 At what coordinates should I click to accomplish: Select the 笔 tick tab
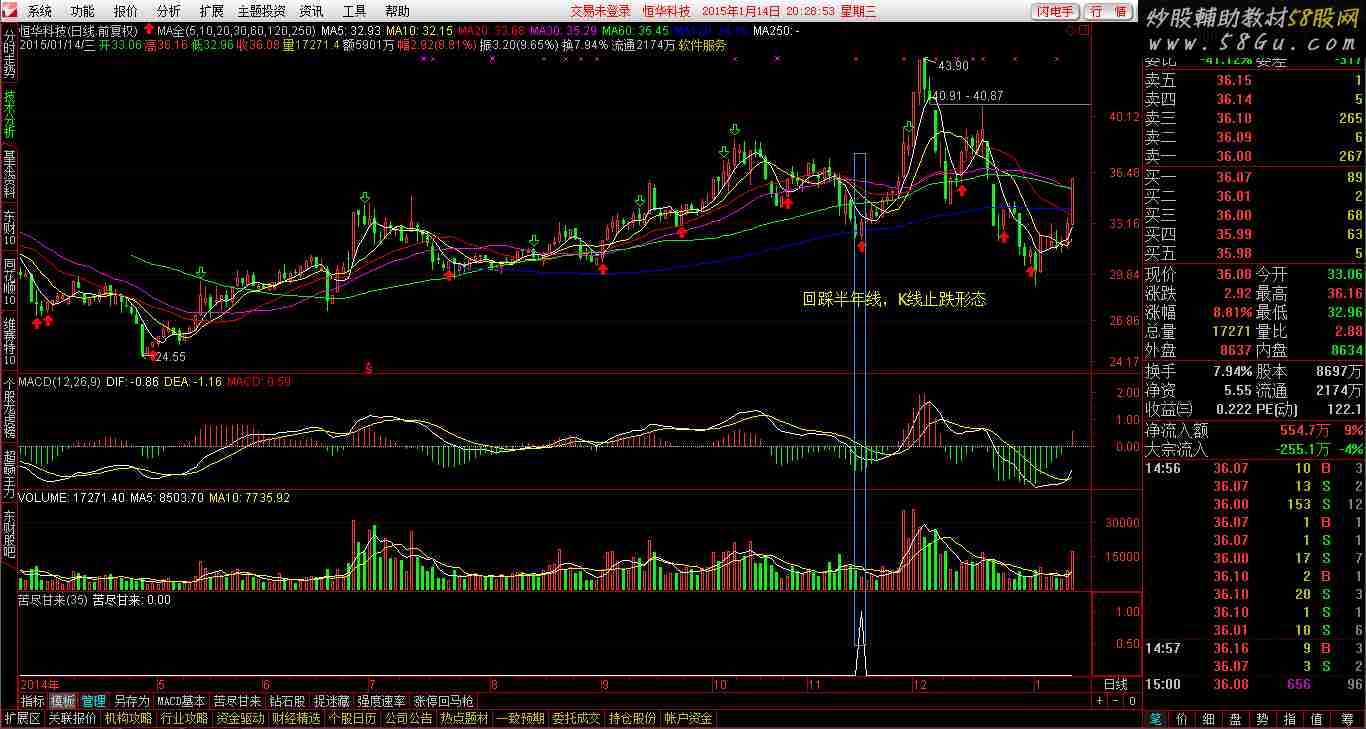1155,718
